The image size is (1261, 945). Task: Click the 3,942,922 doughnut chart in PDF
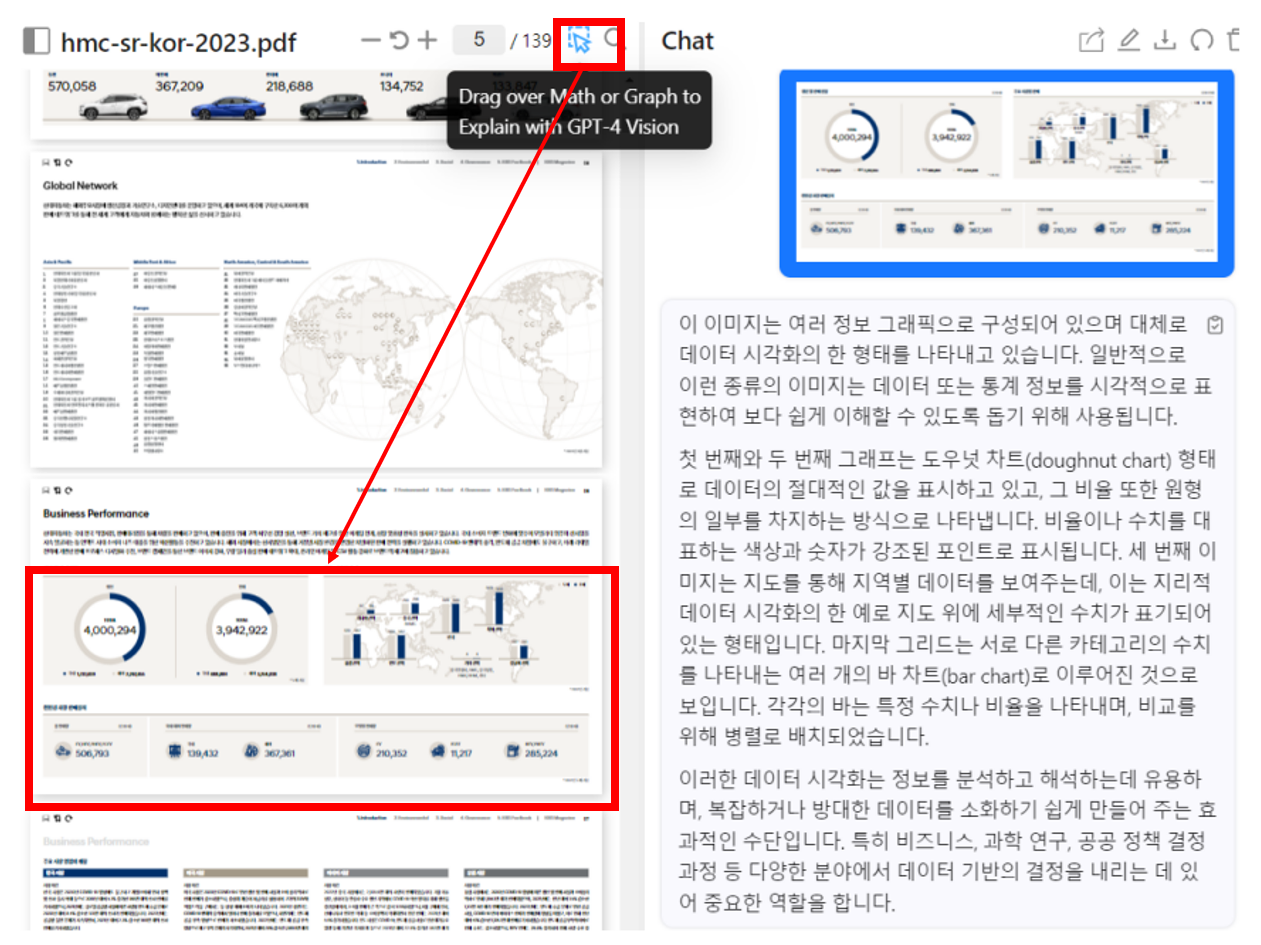pyautogui.click(x=242, y=630)
